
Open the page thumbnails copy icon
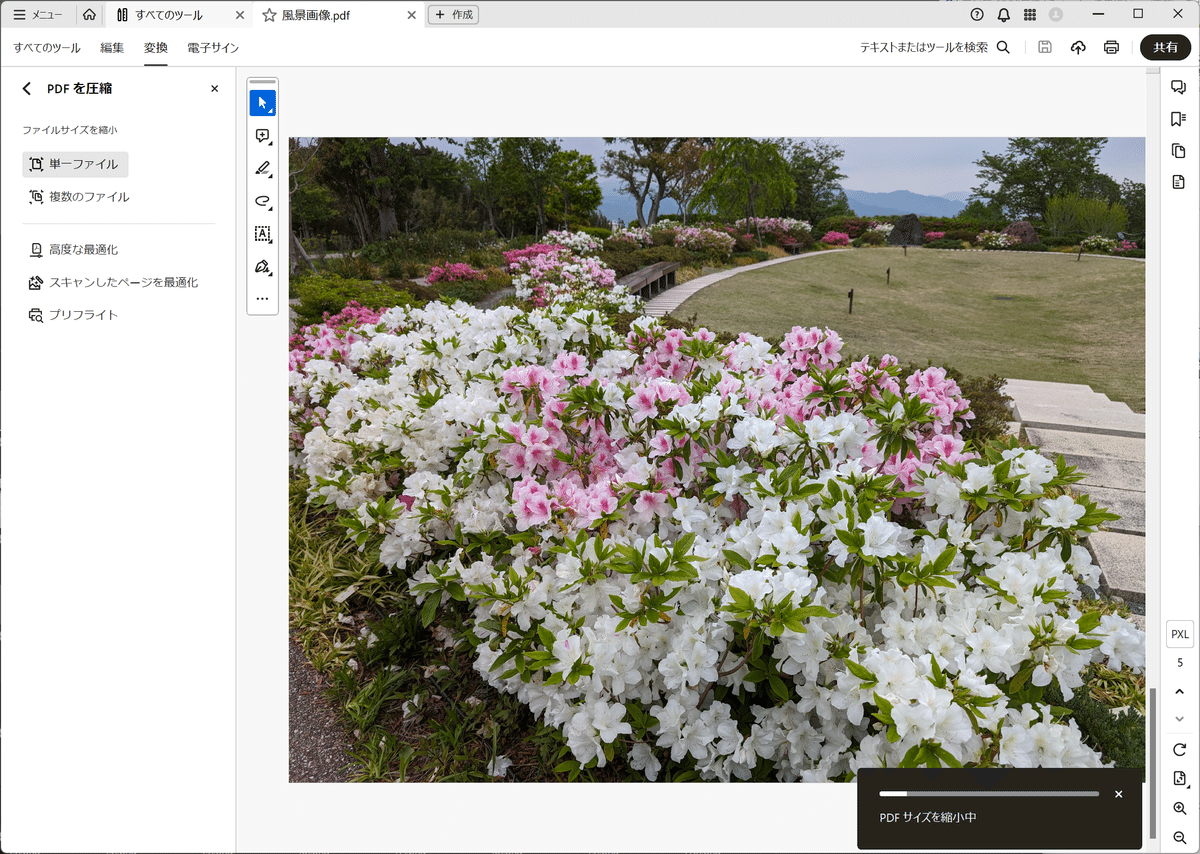pyautogui.click(x=1179, y=151)
